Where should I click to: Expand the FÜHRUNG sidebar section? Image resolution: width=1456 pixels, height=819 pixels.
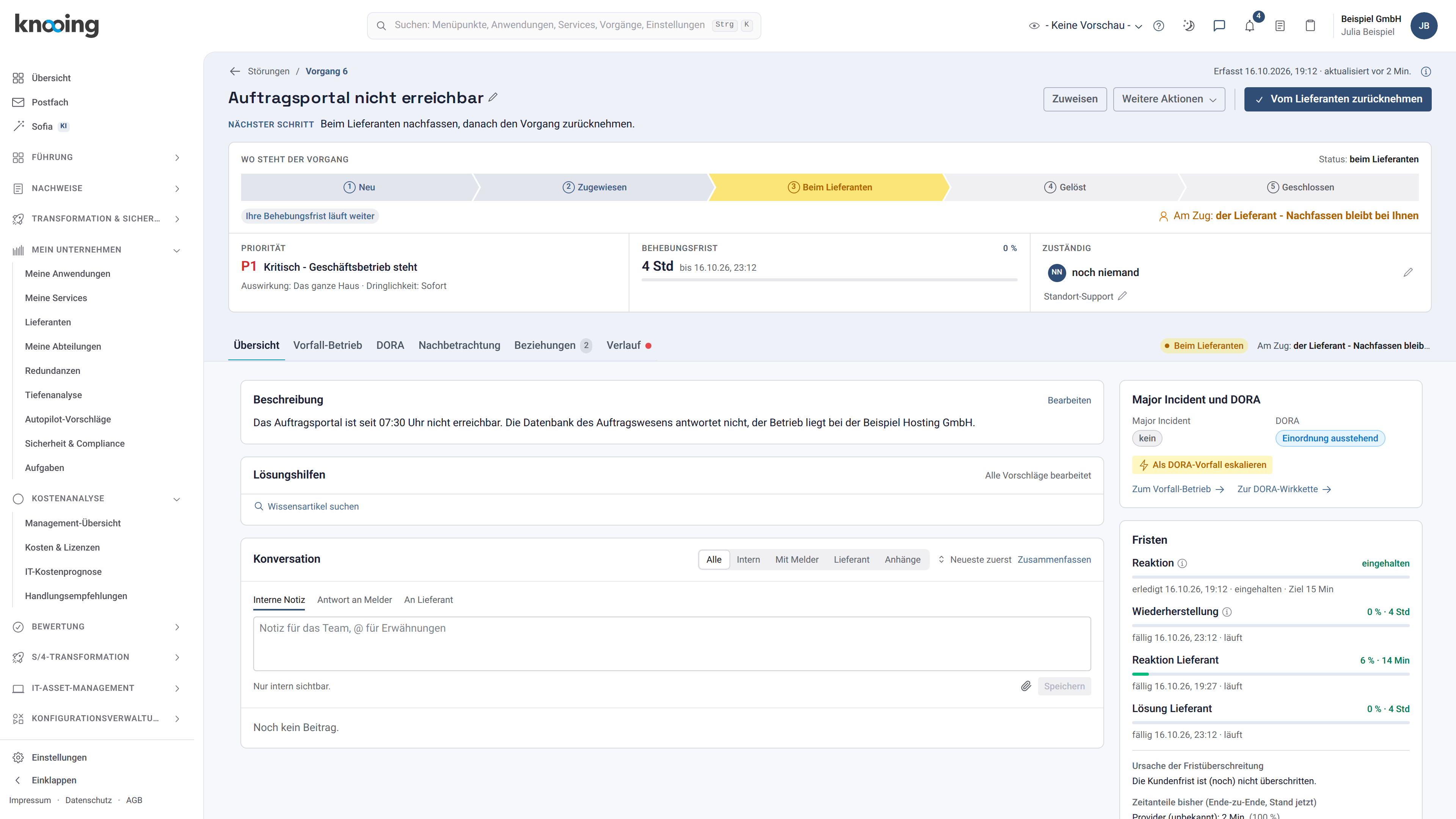[x=97, y=157]
